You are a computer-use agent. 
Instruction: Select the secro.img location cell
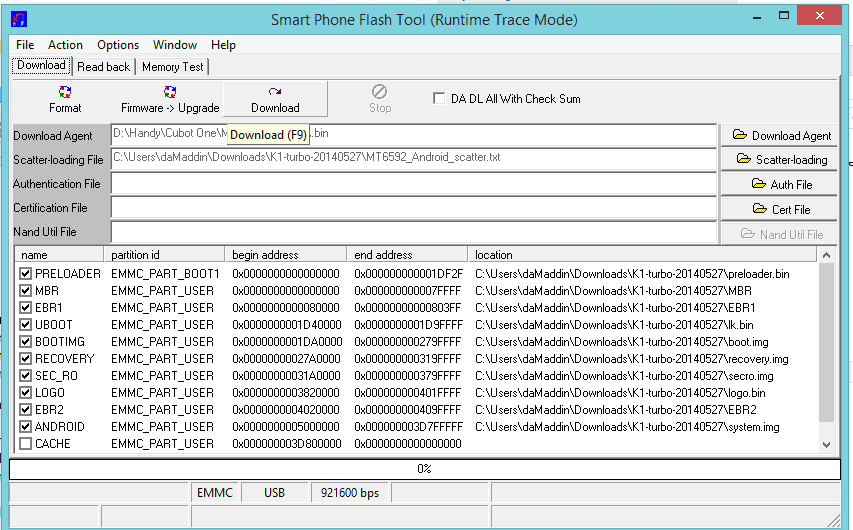point(624,375)
